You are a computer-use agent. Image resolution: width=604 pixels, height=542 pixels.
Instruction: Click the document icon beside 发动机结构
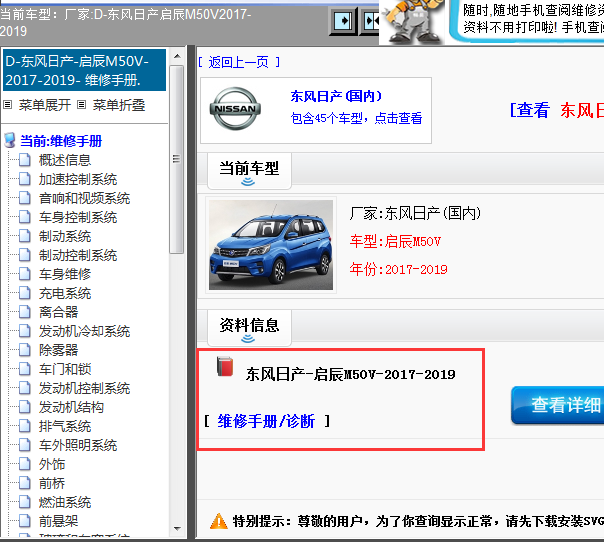point(25,407)
